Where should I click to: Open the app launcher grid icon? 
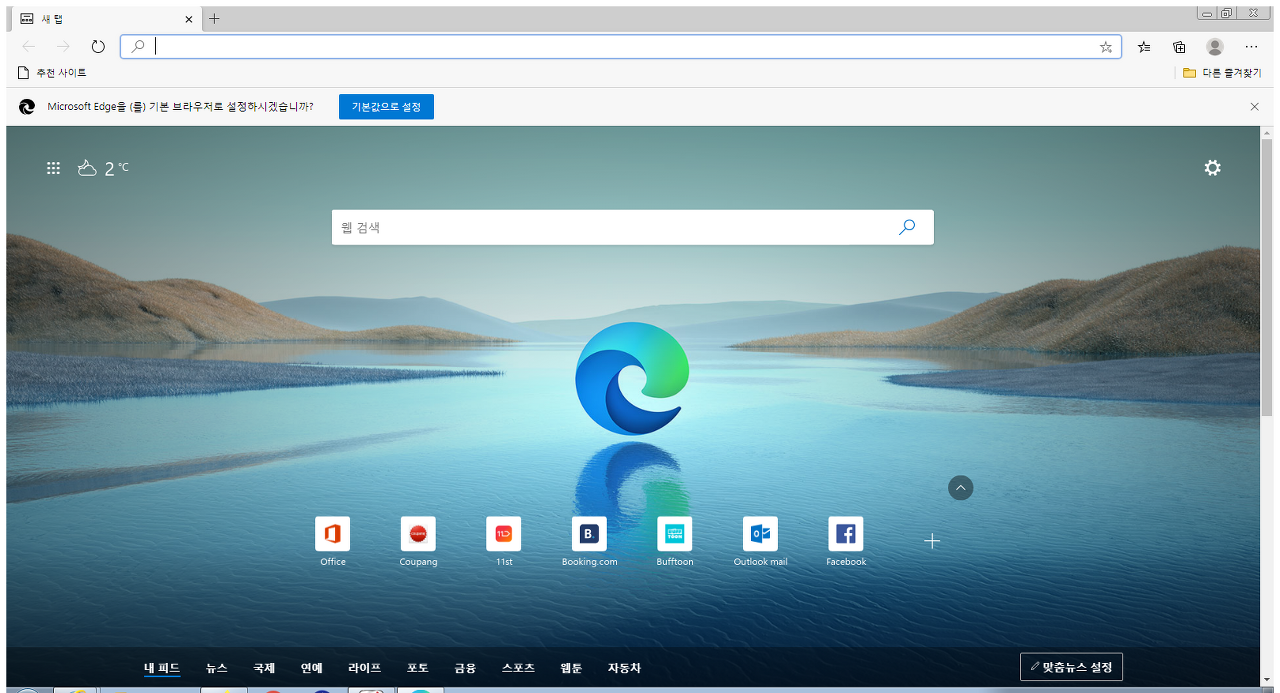point(54,168)
